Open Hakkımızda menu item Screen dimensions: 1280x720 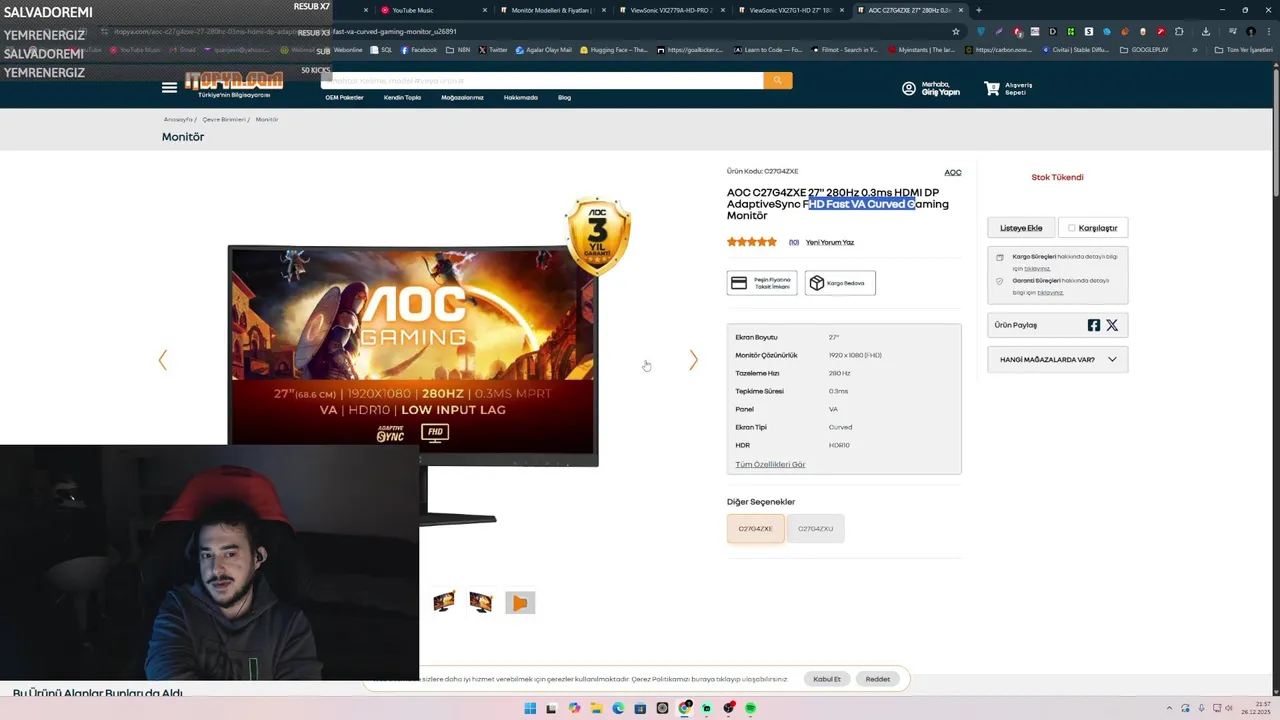tap(521, 98)
